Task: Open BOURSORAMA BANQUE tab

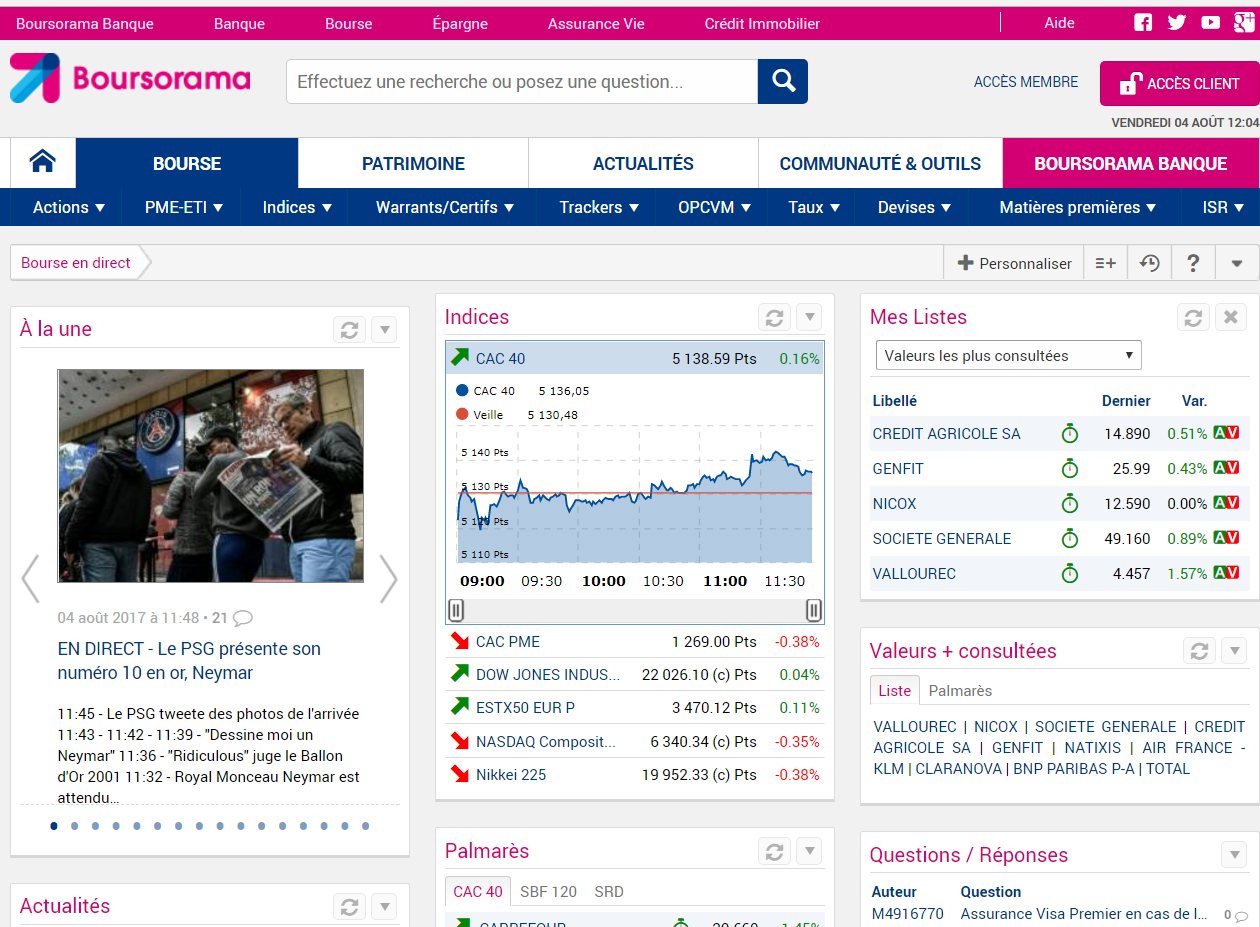Action: (1130, 163)
